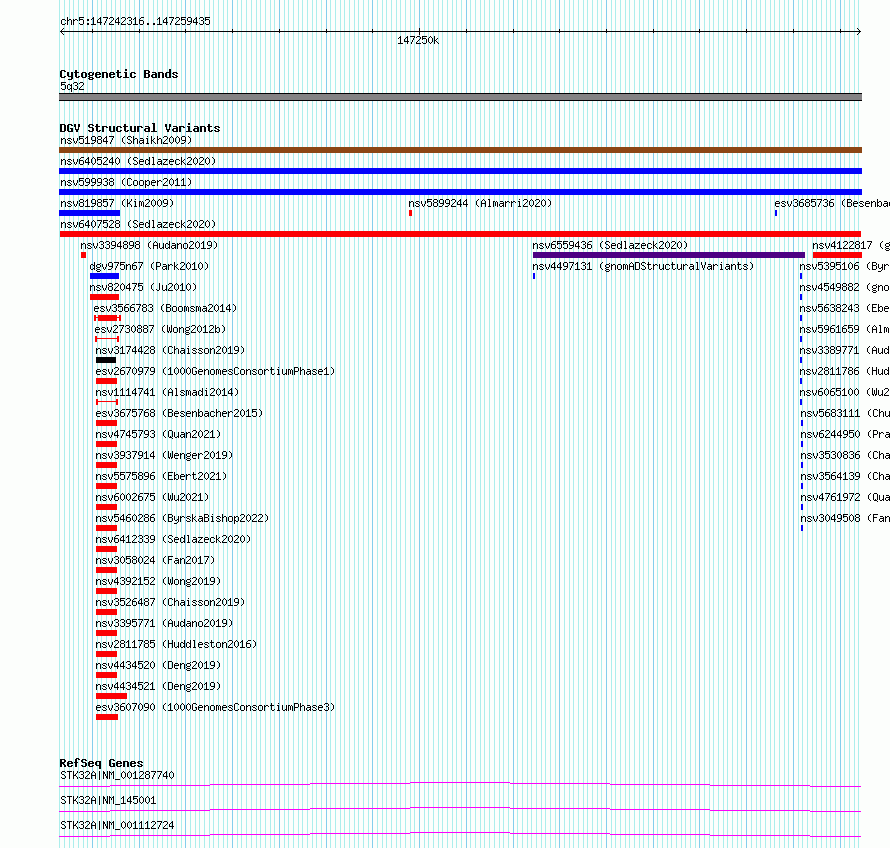Select the Cytogenetic Bands track title
This screenshot has height=848, width=890.
(x=119, y=74)
